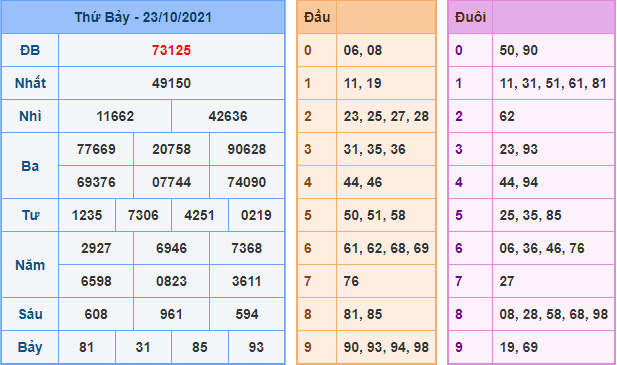Select Đuôi row values 44, 94

519,182
